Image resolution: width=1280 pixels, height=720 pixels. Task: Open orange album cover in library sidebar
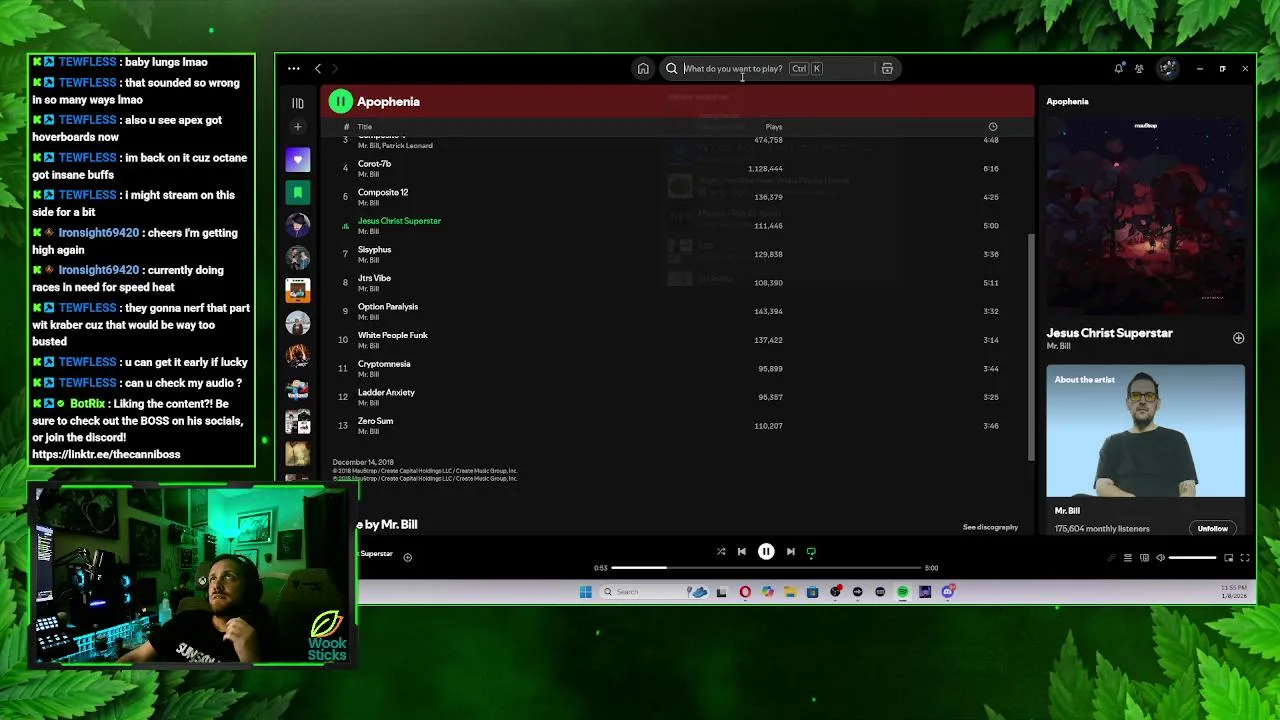[x=298, y=290]
